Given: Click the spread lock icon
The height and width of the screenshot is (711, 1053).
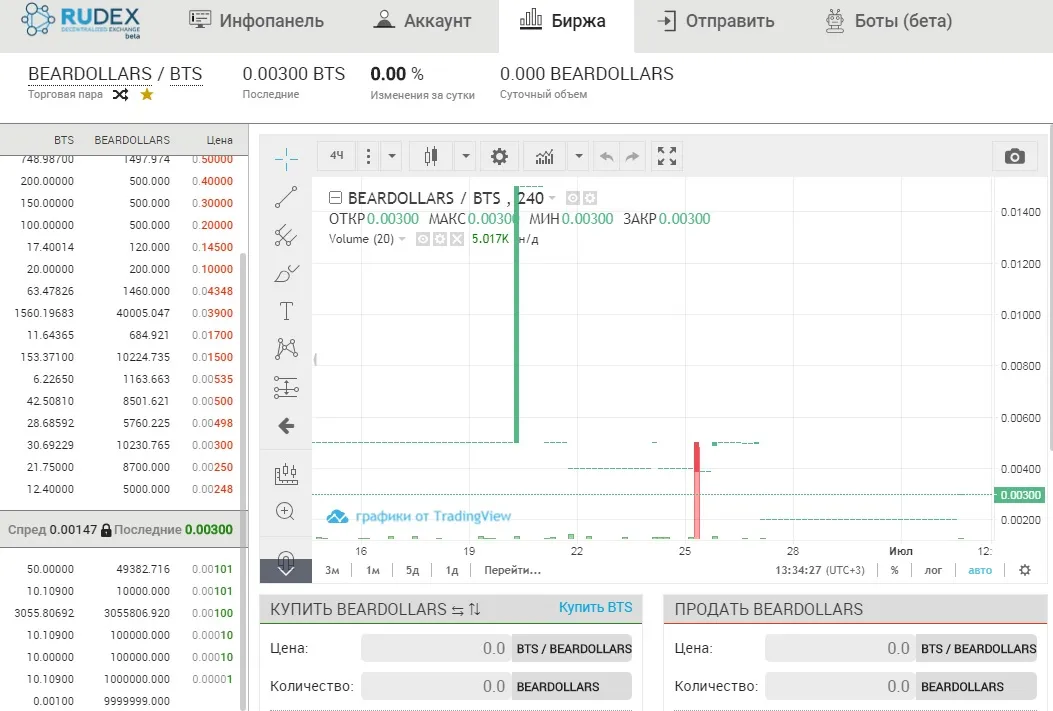Looking at the screenshot, I should [x=106, y=530].
